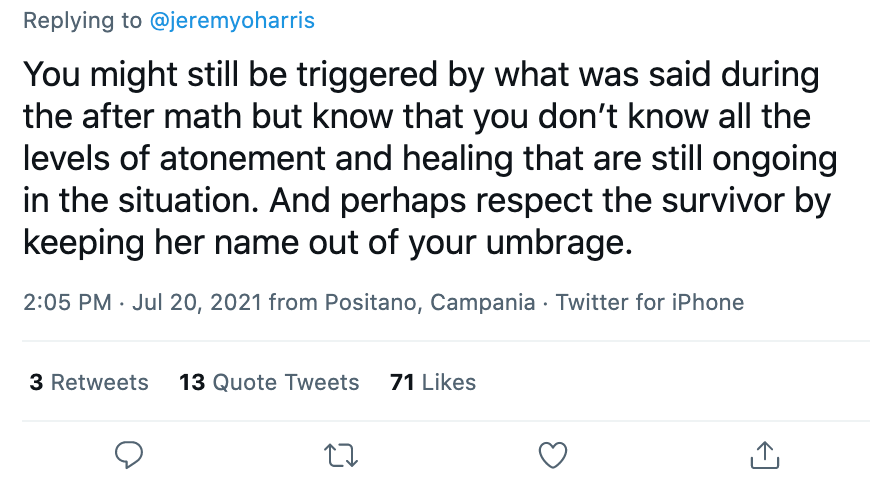Show who liked via 71 Likes

pyautogui.click(x=433, y=382)
